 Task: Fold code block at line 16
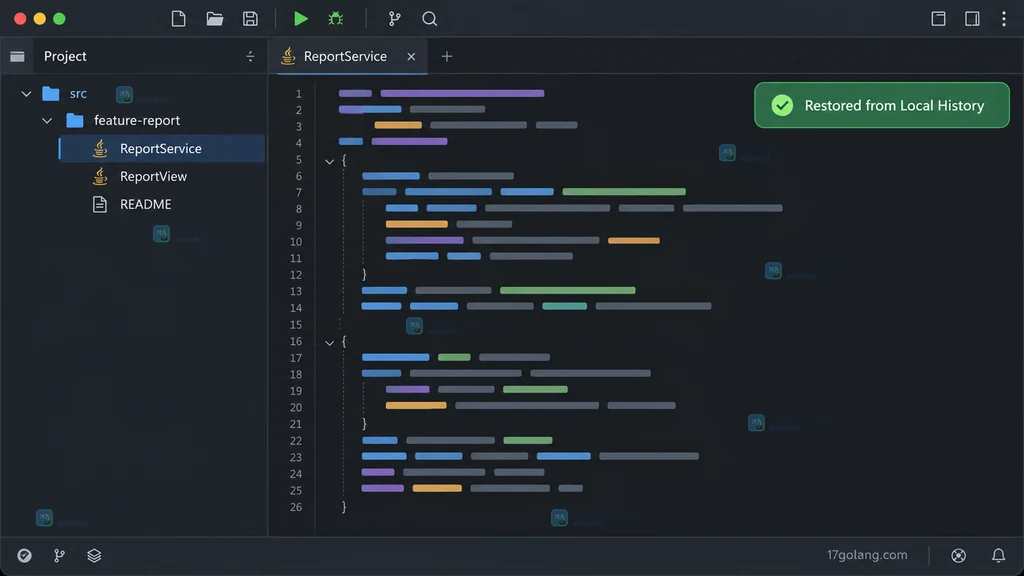pos(329,342)
